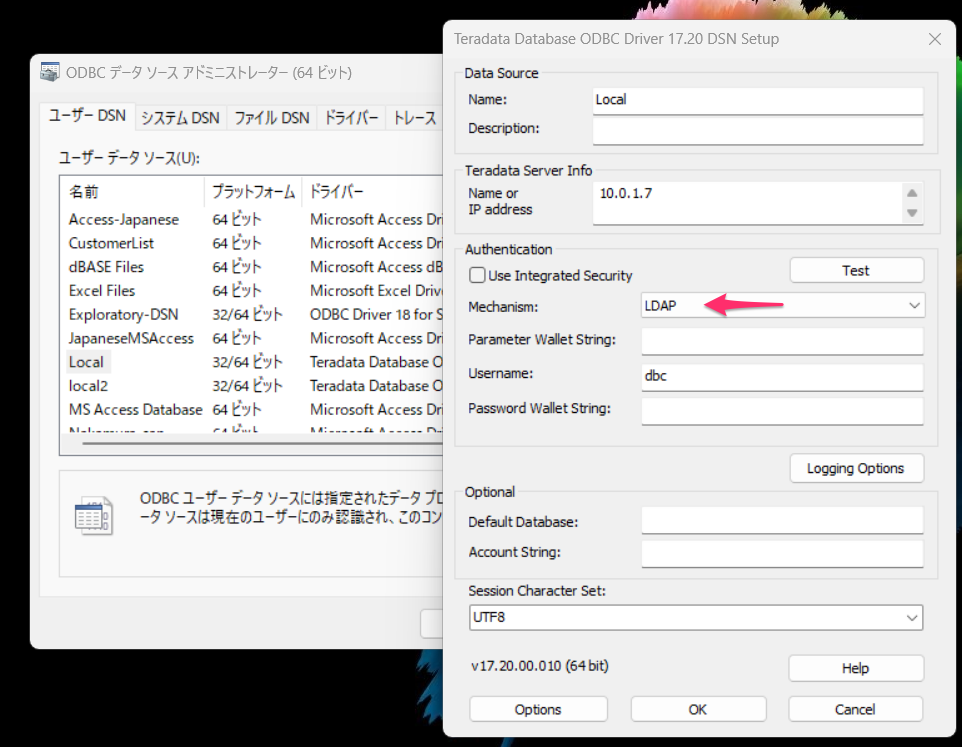Click the data source table icon in description box

click(x=94, y=516)
